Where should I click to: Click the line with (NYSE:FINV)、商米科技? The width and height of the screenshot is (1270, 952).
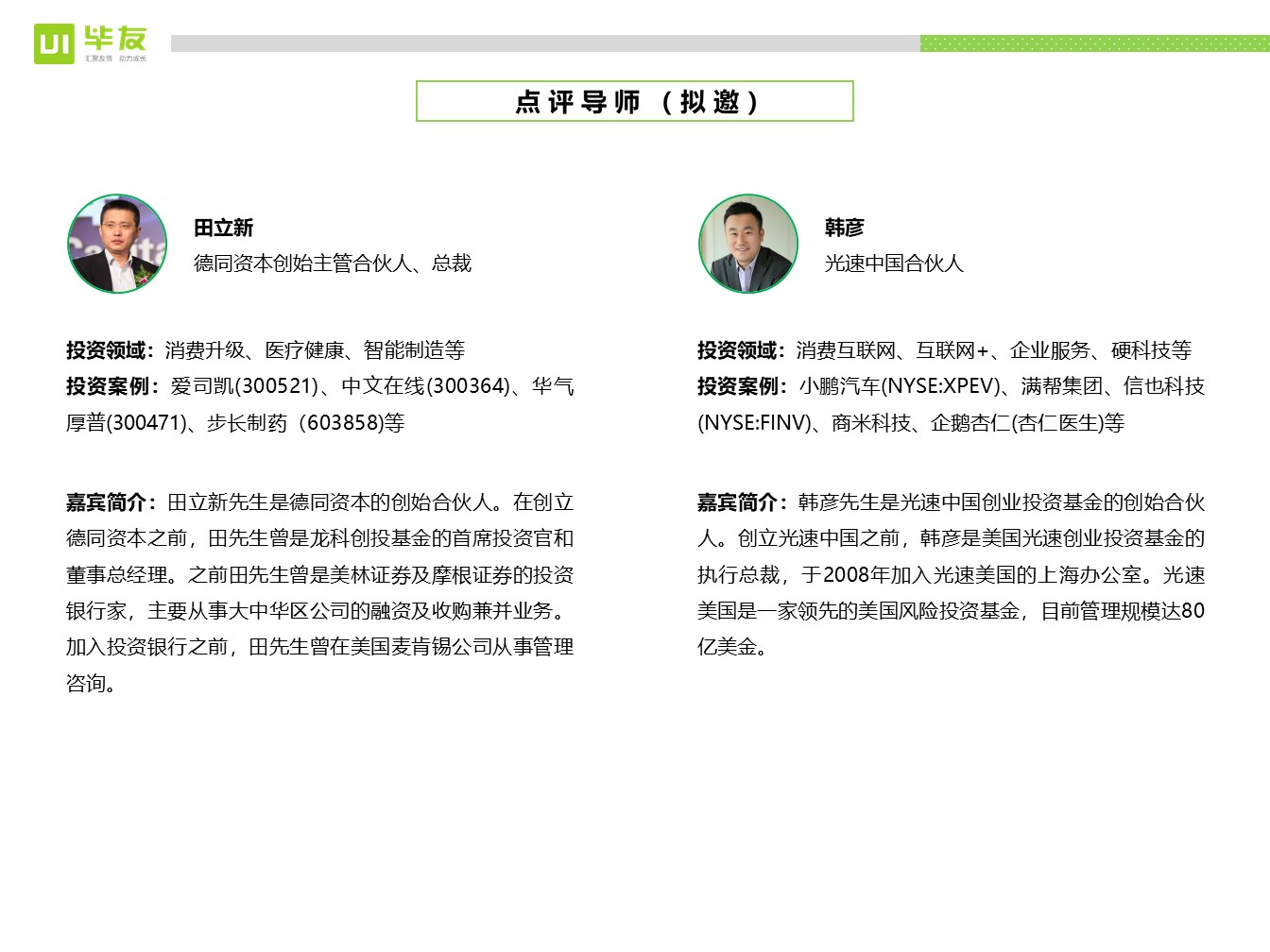[911, 423]
